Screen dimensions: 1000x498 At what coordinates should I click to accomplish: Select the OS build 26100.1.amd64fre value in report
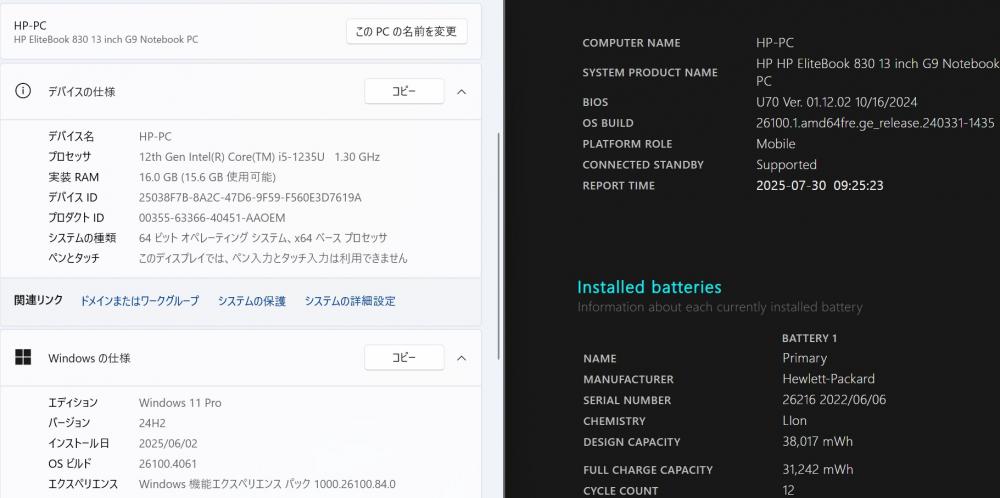tap(875, 123)
